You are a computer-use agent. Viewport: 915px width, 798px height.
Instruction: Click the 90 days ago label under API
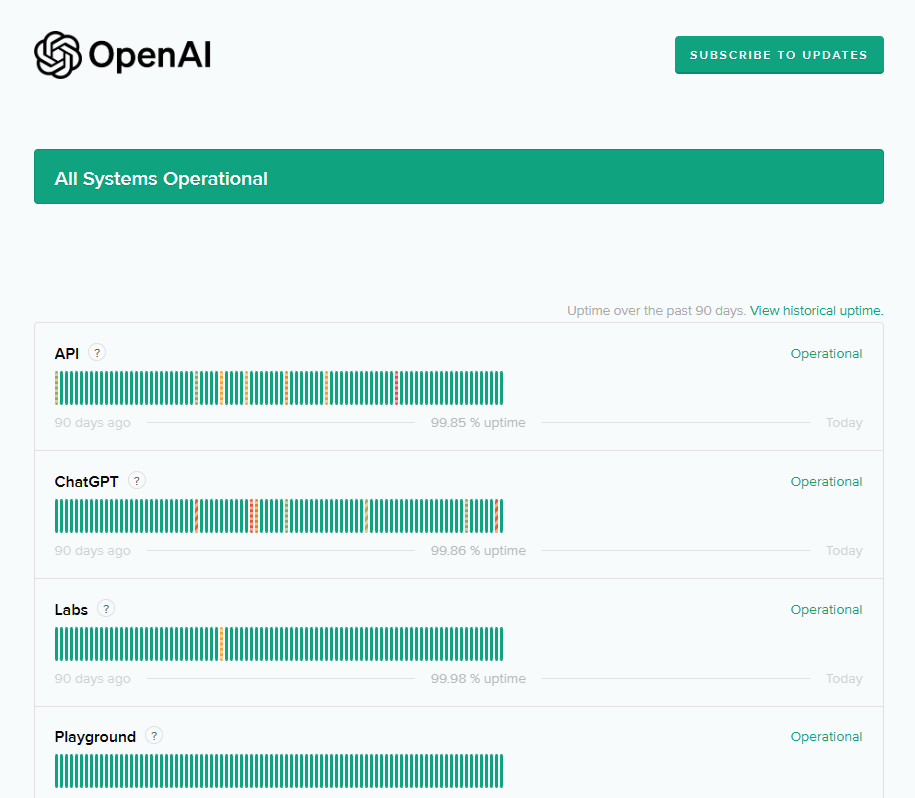(x=93, y=423)
